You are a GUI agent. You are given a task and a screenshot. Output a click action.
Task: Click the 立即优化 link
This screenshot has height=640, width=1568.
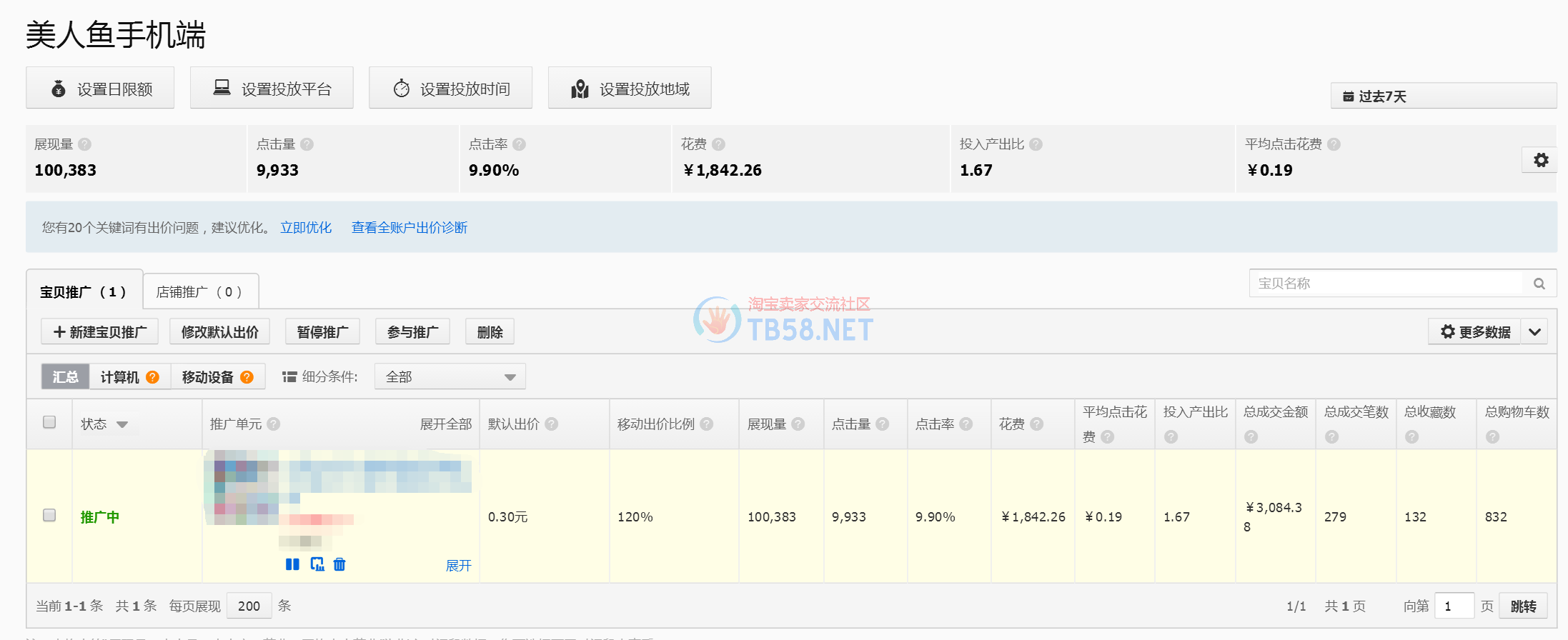306,227
